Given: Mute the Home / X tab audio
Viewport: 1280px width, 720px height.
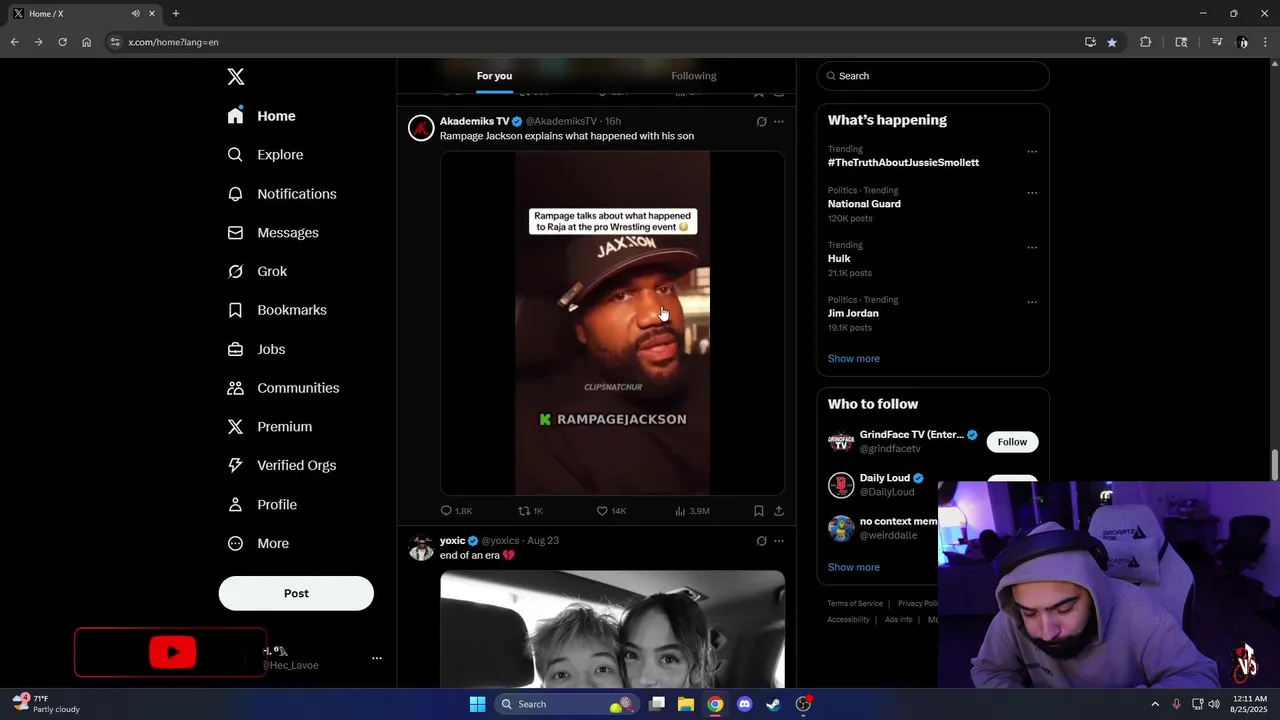Looking at the screenshot, I should point(136,13).
